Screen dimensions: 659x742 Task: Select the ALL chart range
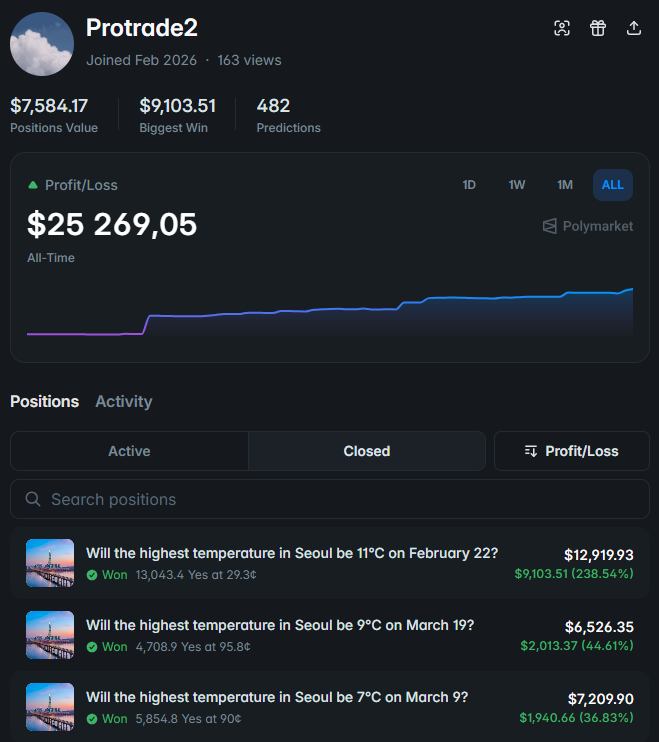(x=613, y=185)
